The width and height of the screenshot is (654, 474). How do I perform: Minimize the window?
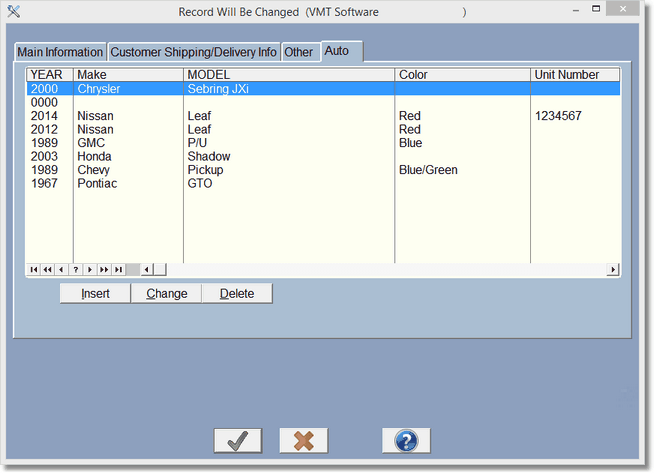pyautogui.click(x=576, y=10)
